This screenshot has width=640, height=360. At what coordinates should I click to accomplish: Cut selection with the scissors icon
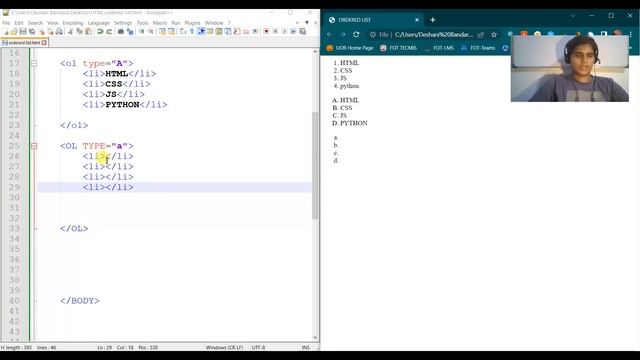click(70, 31)
